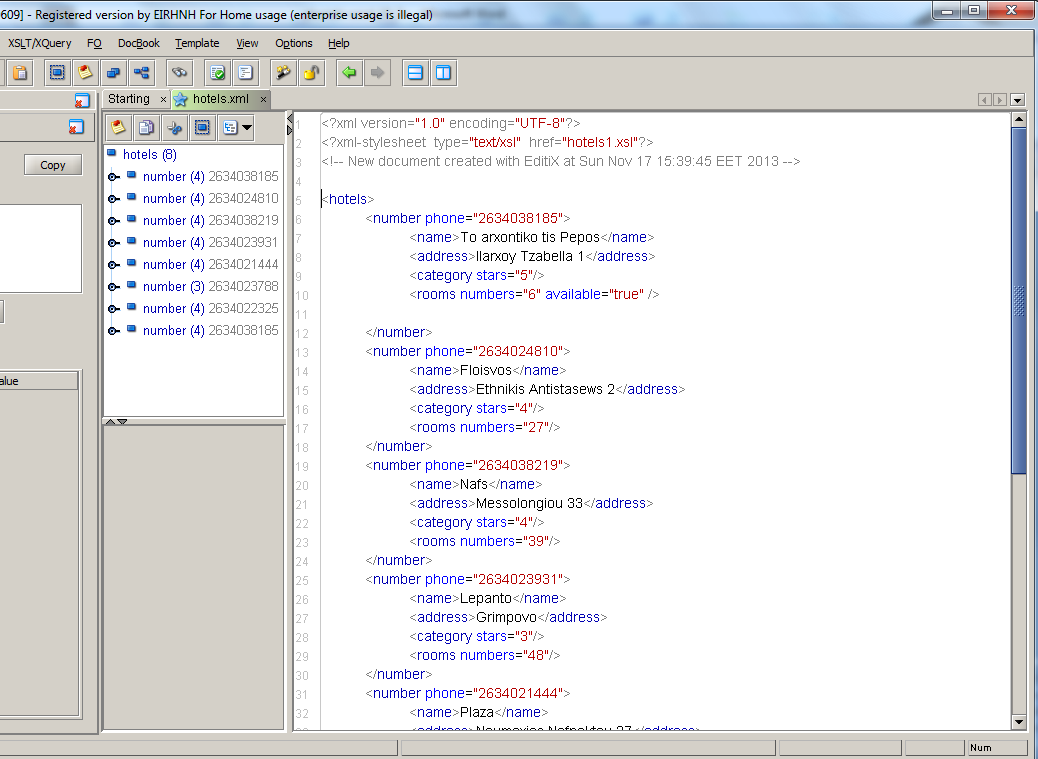Collapse the tree panel using the left splitter arrow
The width and height of the screenshot is (1038, 759).
pyautogui.click(x=289, y=118)
